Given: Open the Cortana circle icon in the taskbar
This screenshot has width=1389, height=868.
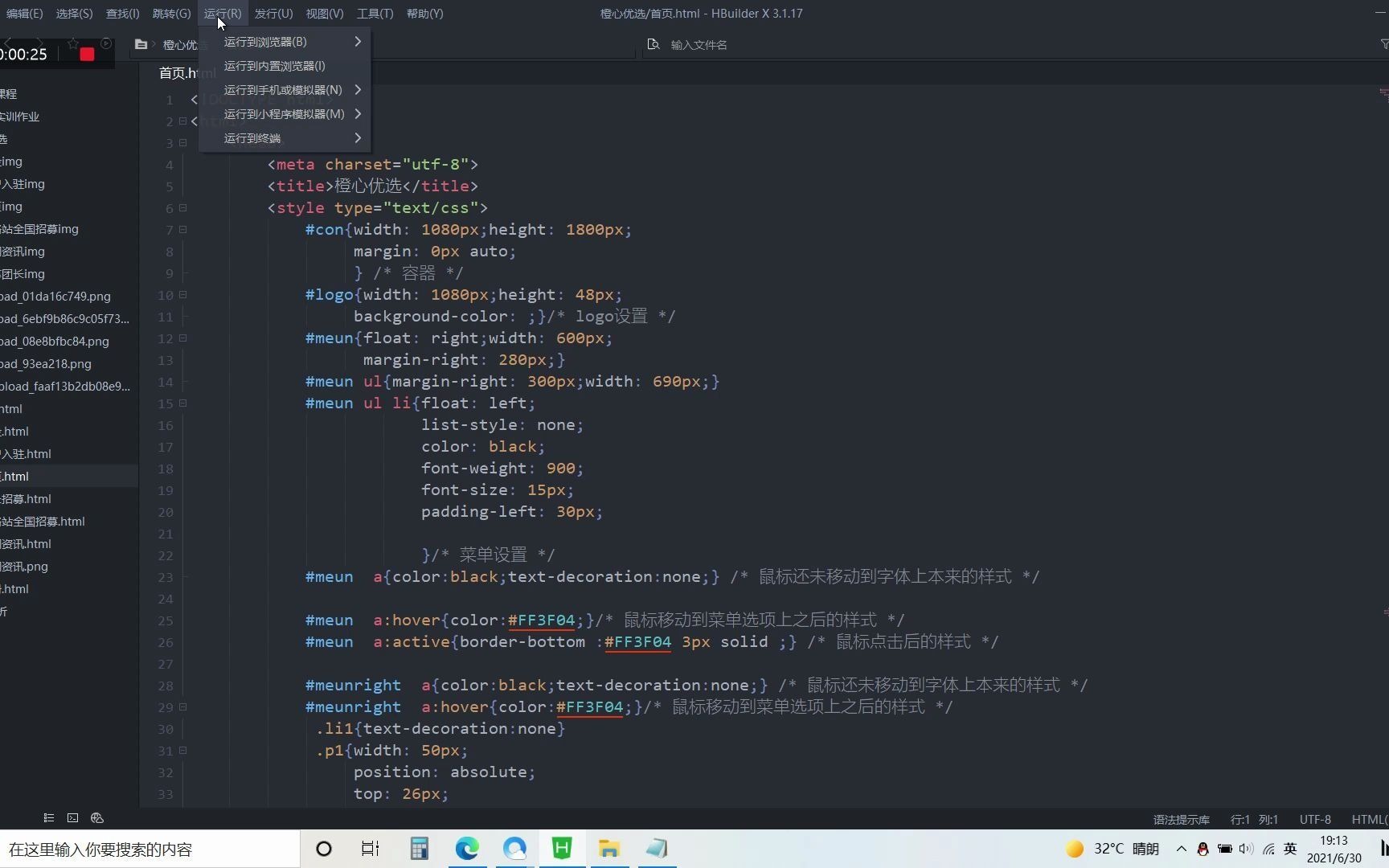Looking at the screenshot, I should (x=324, y=849).
